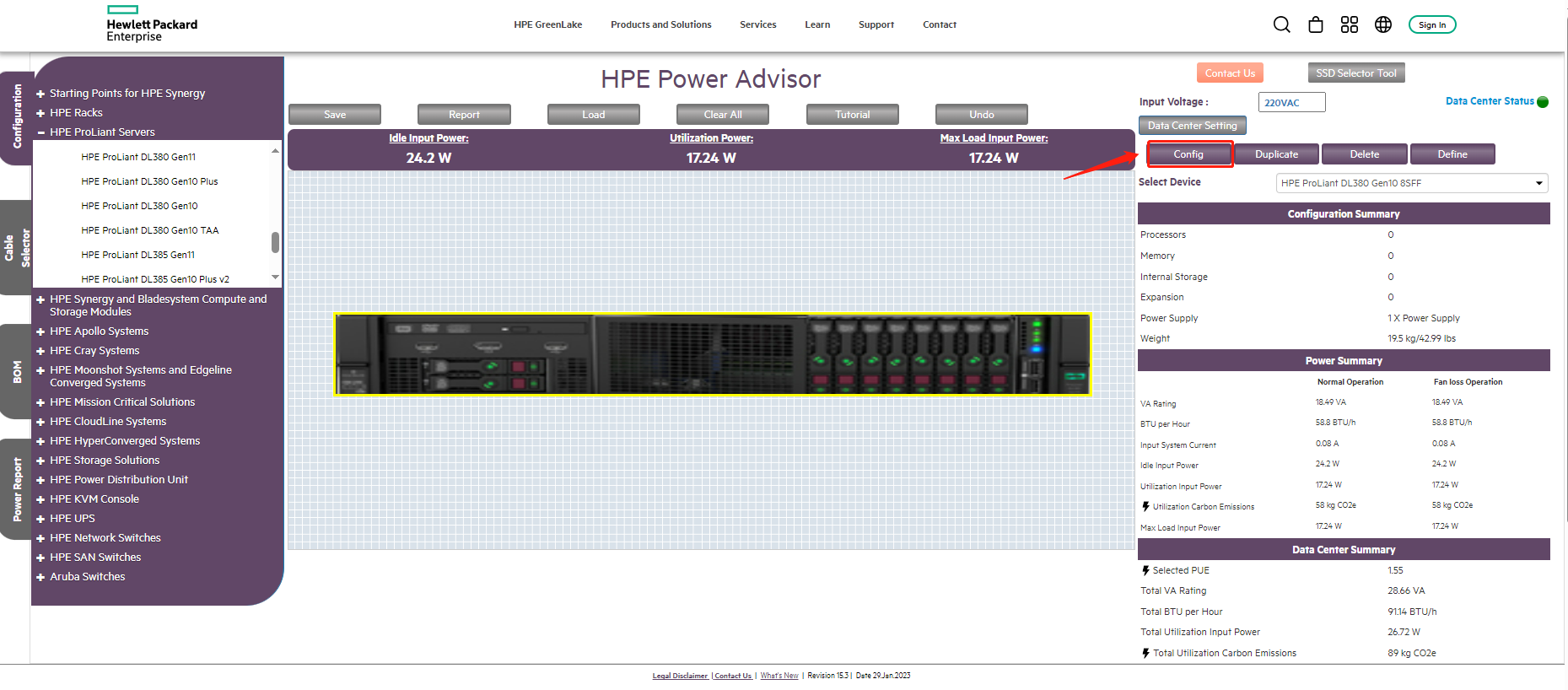
Task: Open the Select Device dropdown
Action: coord(1412,183)
